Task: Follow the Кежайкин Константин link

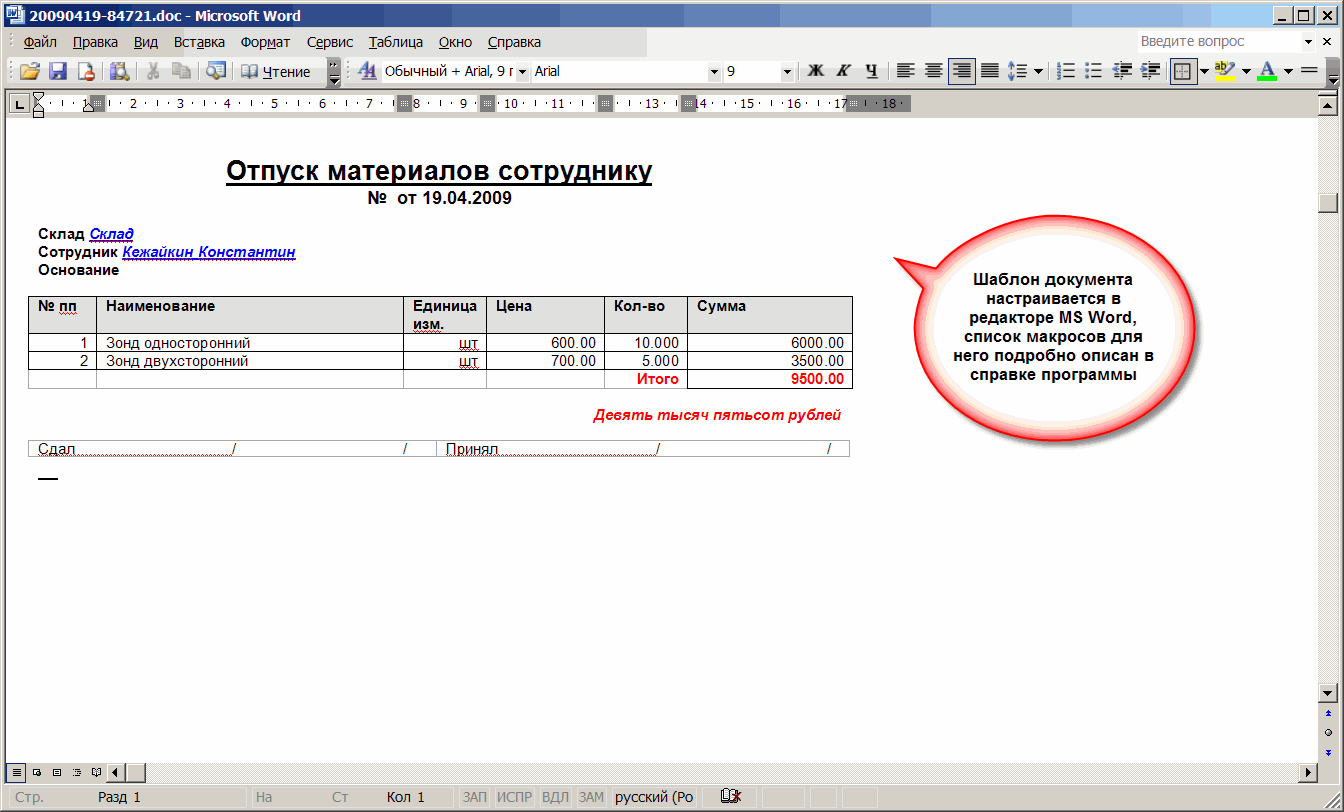Action: [208, 252]
